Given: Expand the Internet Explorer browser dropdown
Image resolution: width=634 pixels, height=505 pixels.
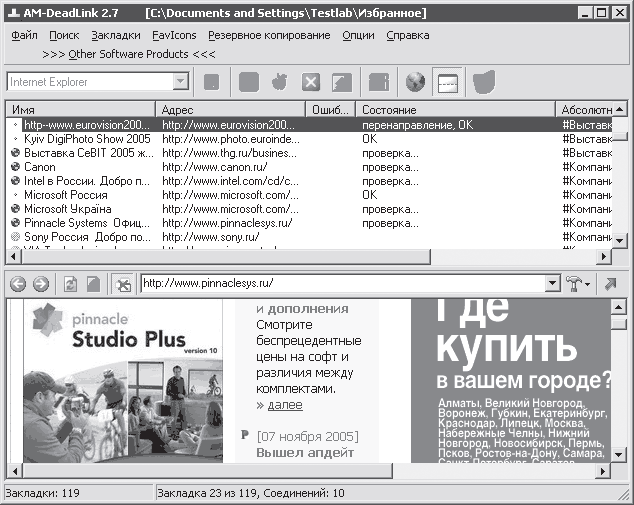Looking at the screenshot, I should click(180, 82).
